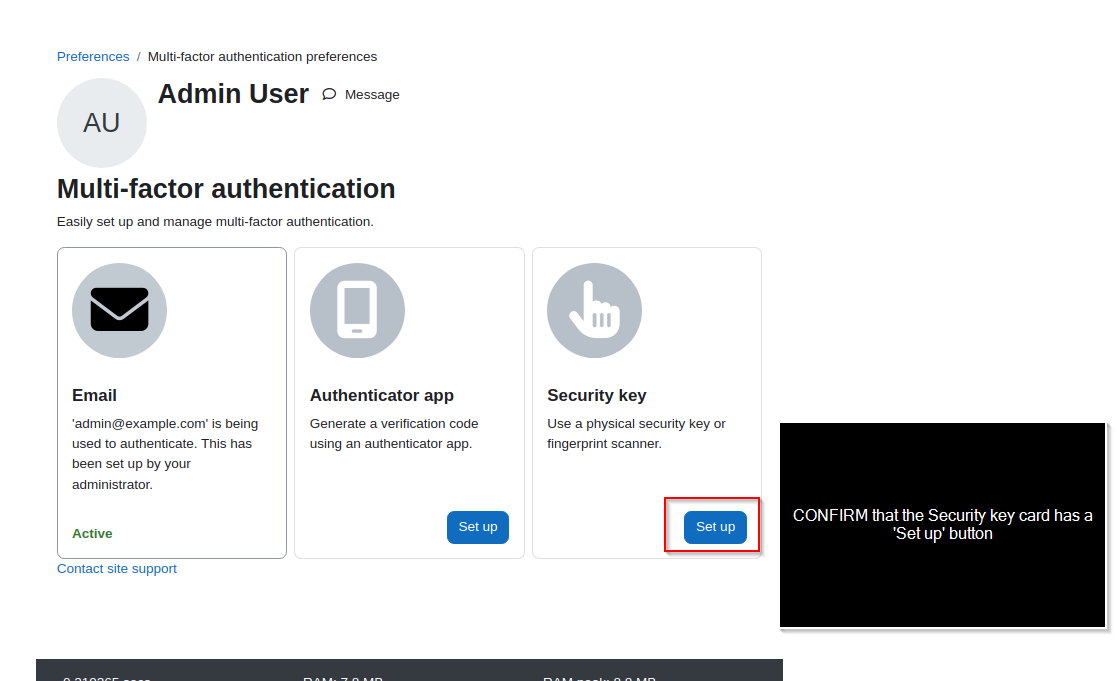The width and height of the screenshot is (1117, 681).
Task: Click the AU user avatar
Action: pyautogui.click(x=102, y=123)
